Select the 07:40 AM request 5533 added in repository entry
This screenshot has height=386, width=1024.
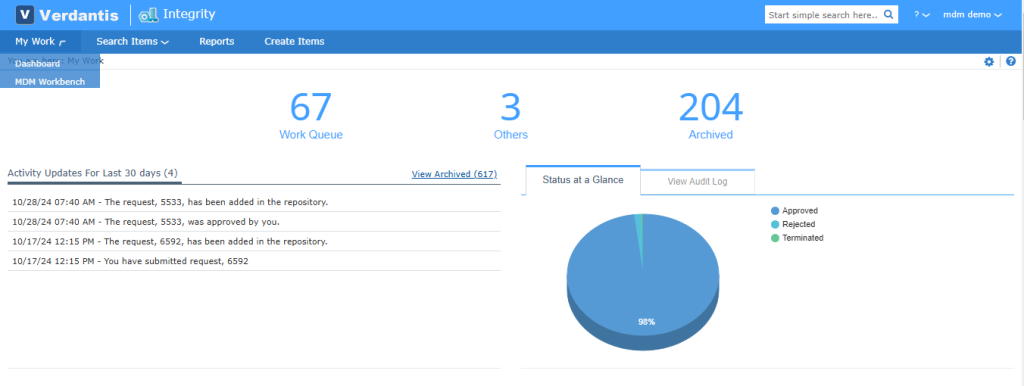pyautogui.click(x=254, y=202)
